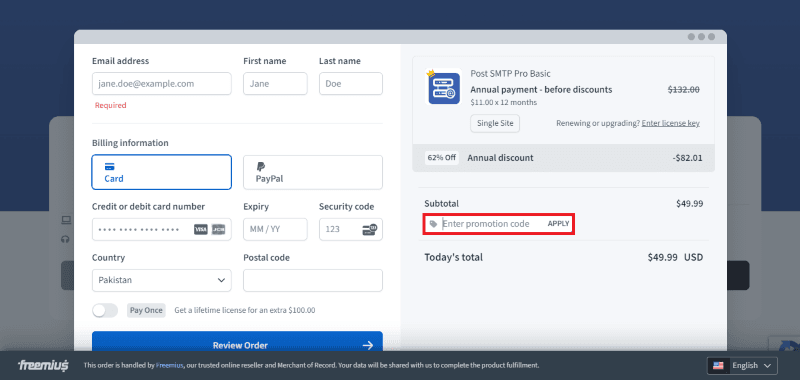Image resolution: width=800 pixels, height=380 pixels.
Task: Click the US flag icon
Action: pos(718,366)
